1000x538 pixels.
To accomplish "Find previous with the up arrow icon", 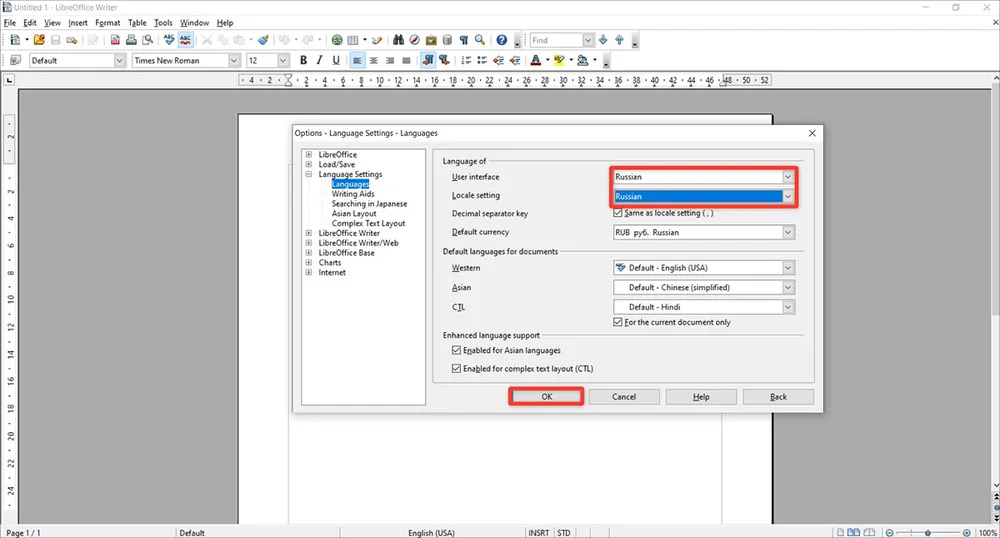I will tap(619, 40).
